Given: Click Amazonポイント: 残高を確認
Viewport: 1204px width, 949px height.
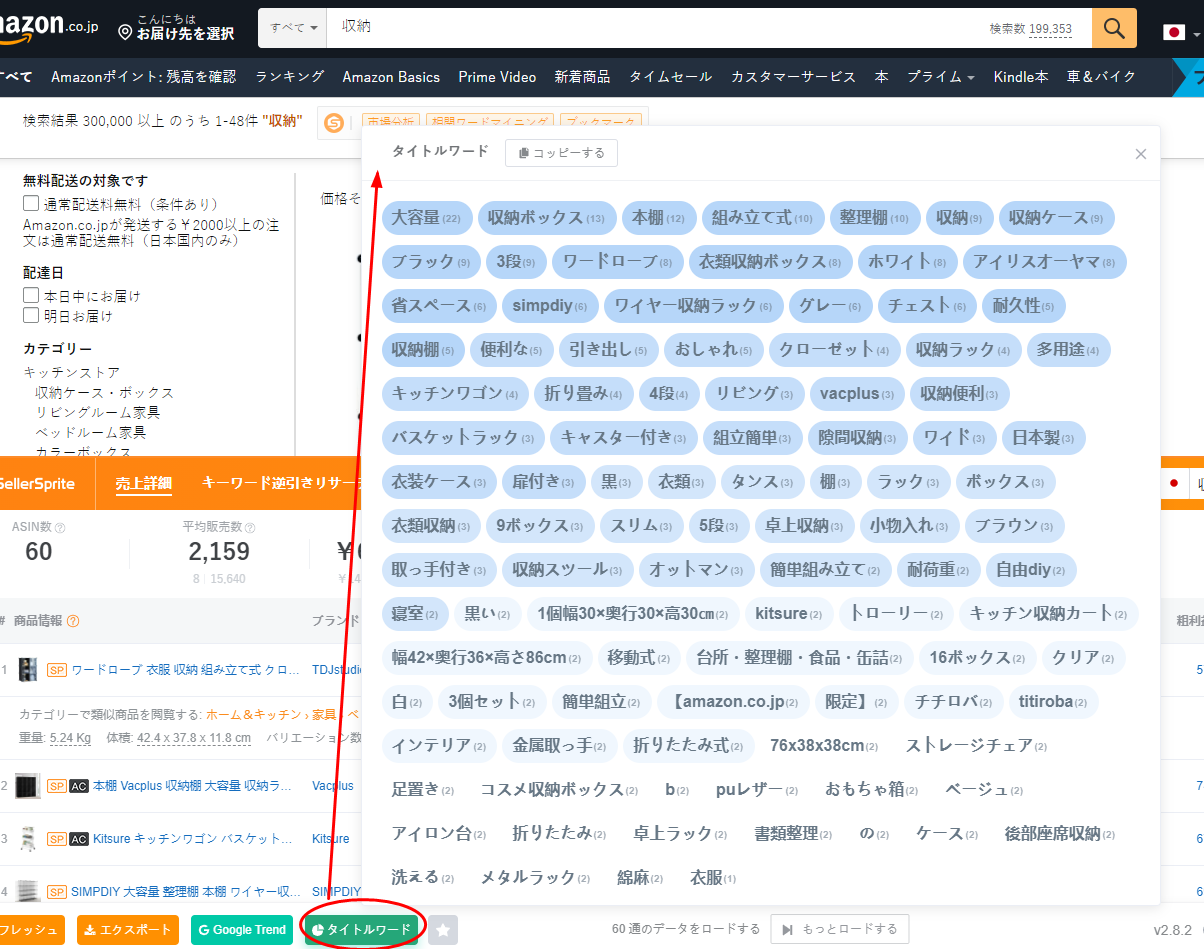Looking at the screenshot, I should (144, 77).
